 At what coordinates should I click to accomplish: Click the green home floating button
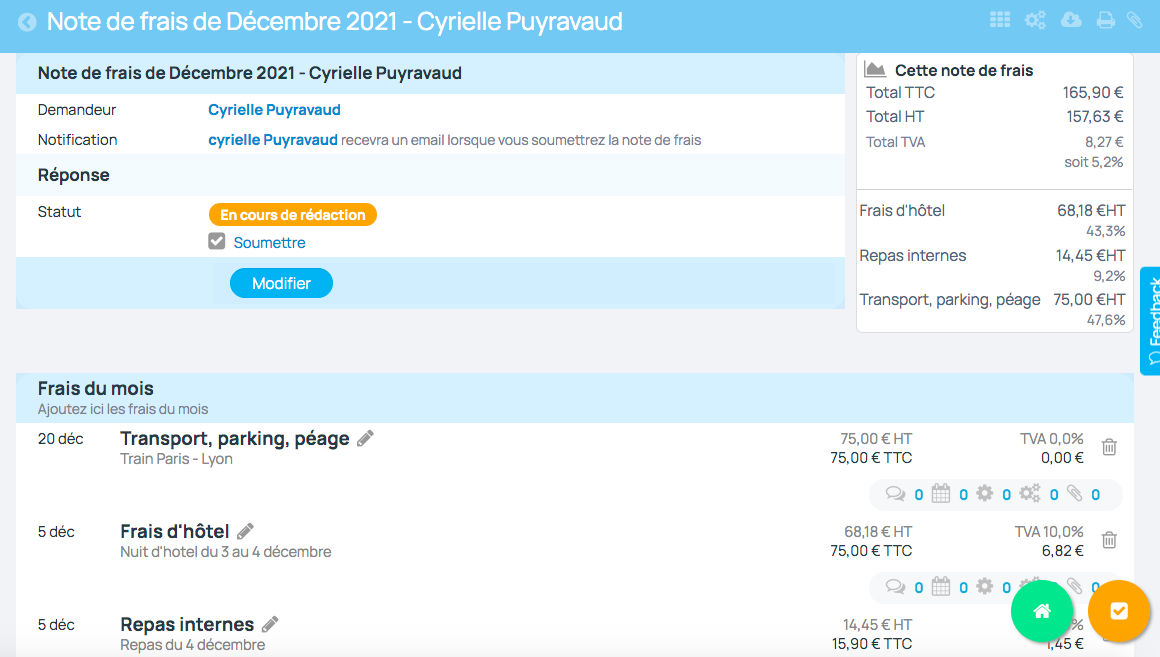point(1042,611)
